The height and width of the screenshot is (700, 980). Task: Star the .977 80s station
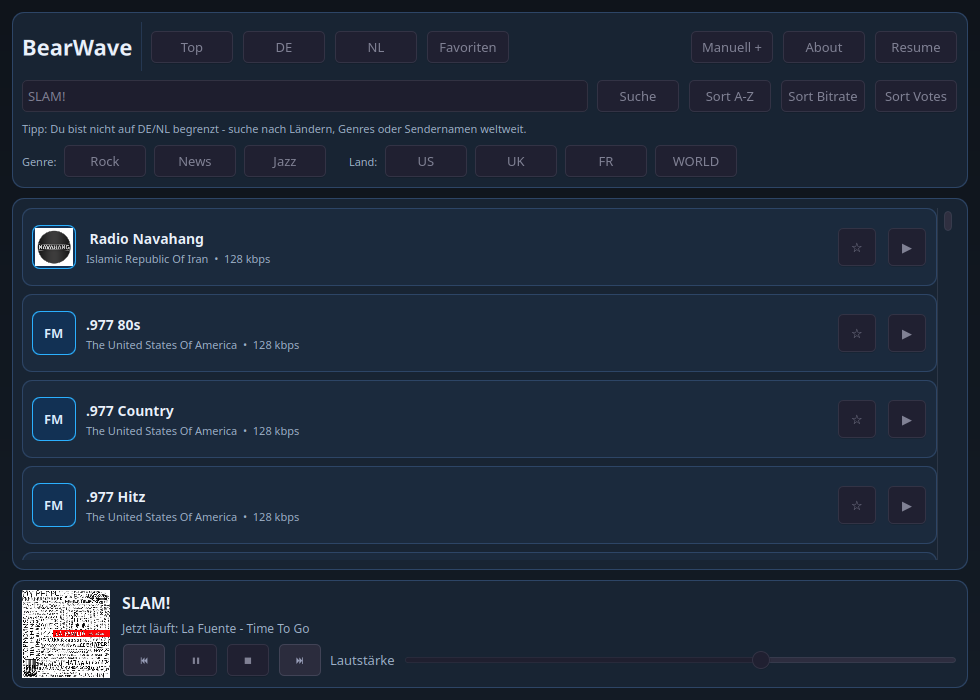click(x=856, y=334)
